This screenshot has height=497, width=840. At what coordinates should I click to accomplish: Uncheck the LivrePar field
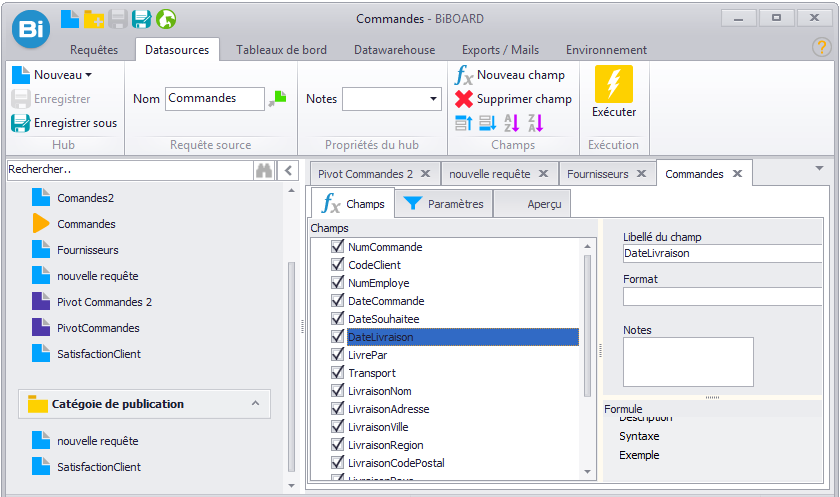click(338, 355)
